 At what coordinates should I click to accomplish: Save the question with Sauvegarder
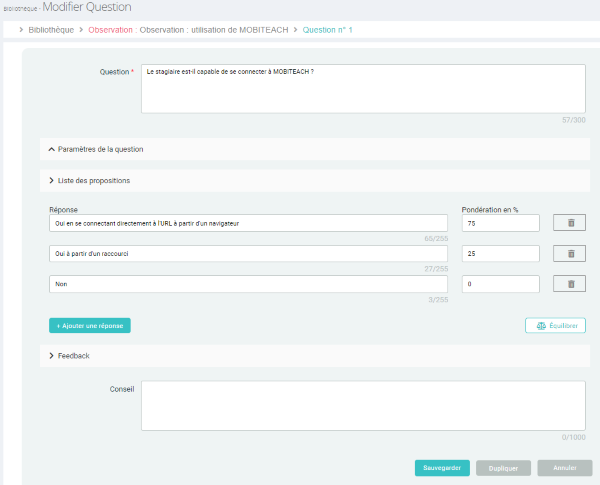[442, 468]
